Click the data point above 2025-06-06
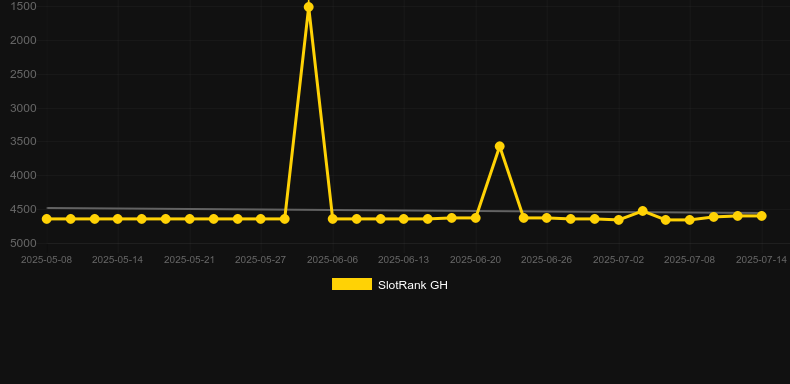Viewport: 790px width, 384px height. tap(333, 219)
